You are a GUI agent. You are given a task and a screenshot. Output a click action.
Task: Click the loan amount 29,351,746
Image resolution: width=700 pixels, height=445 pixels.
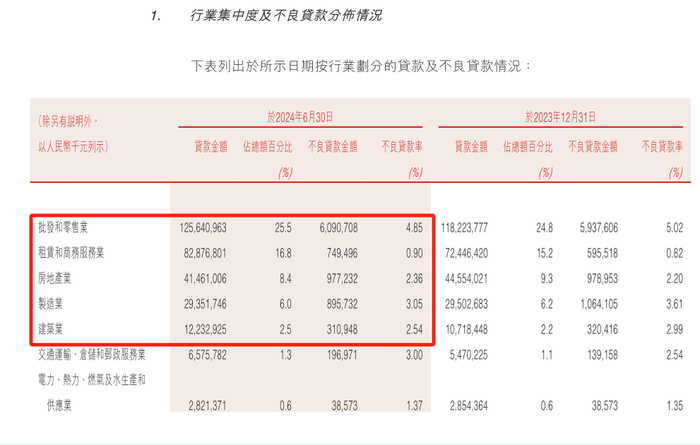point(205,304)
